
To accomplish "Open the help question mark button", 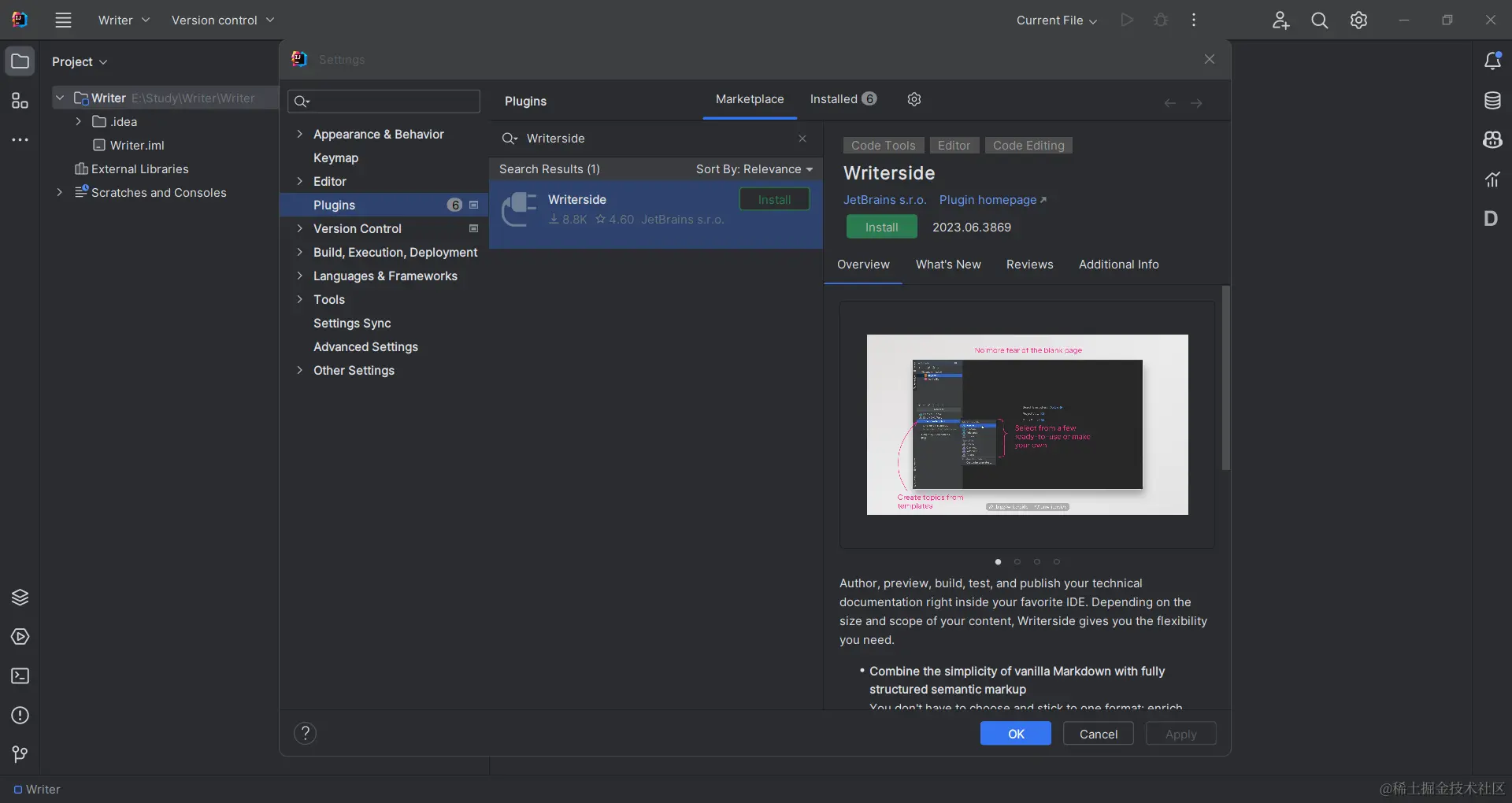I will pos(305,734).
